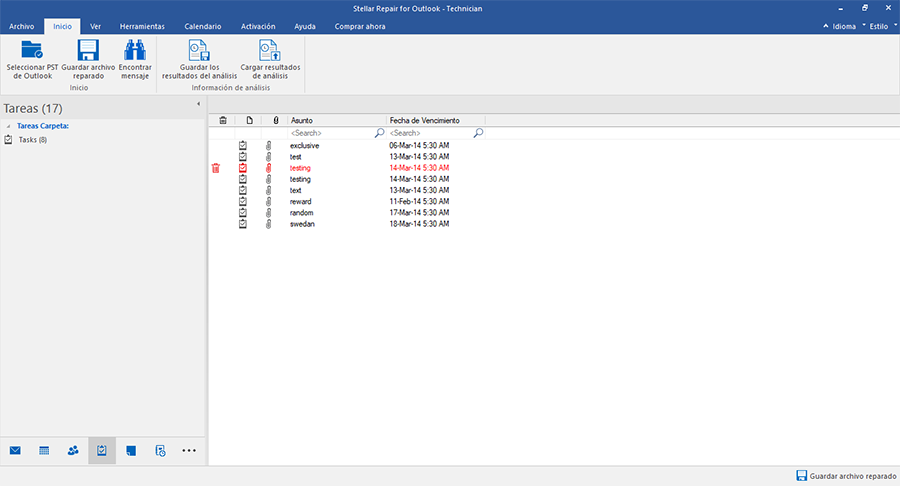Select red 'testing' task subject

(x=300, y=168)
